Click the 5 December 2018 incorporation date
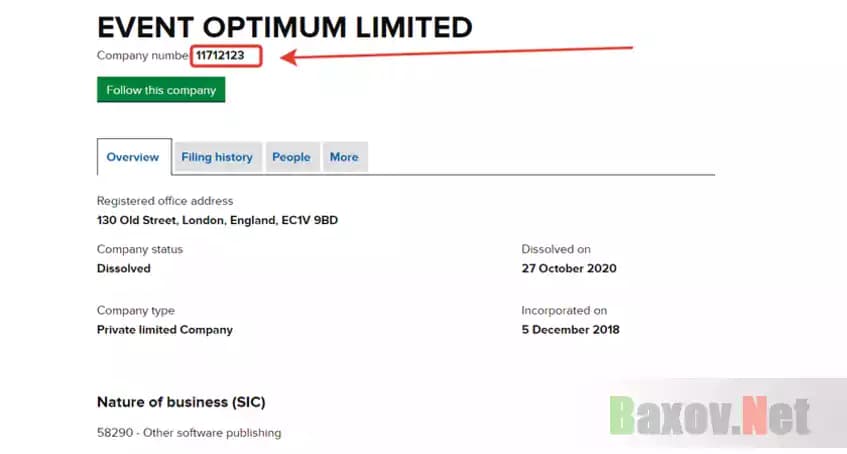Viewport: 847px width, 454px height. pos(570,330)
